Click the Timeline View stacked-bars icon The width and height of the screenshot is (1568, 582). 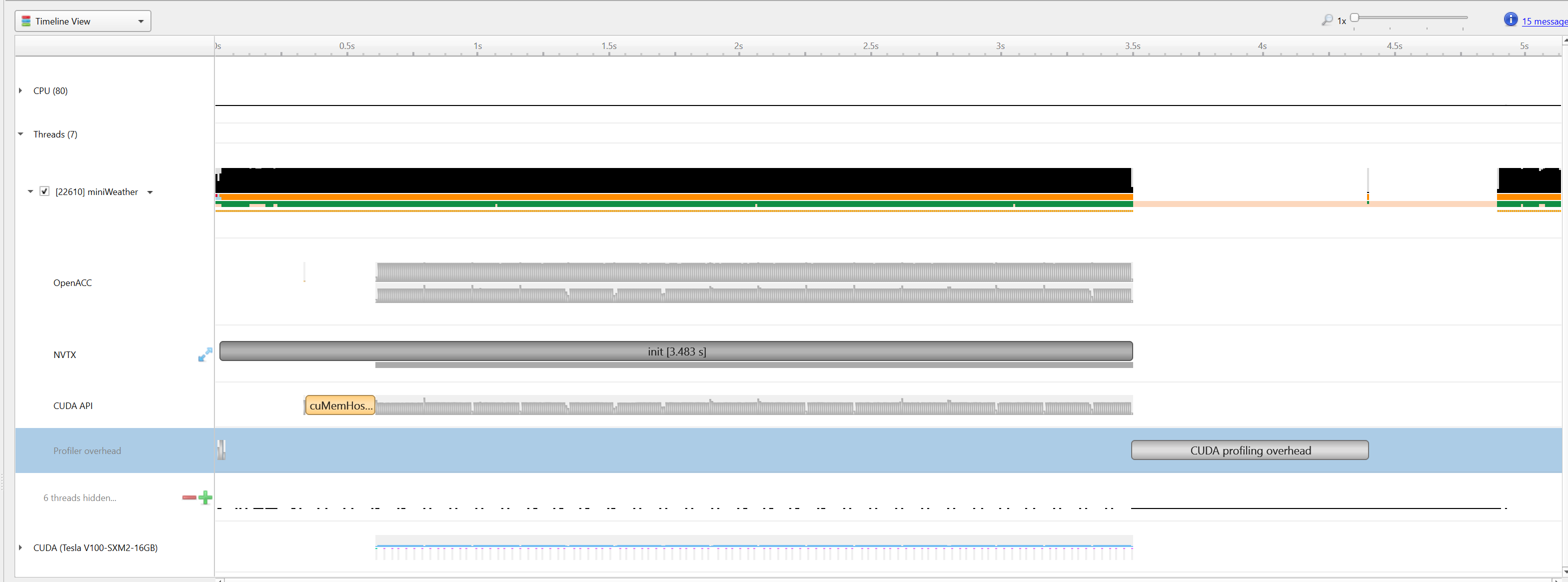pyautogui.click(x=26, y=21)
